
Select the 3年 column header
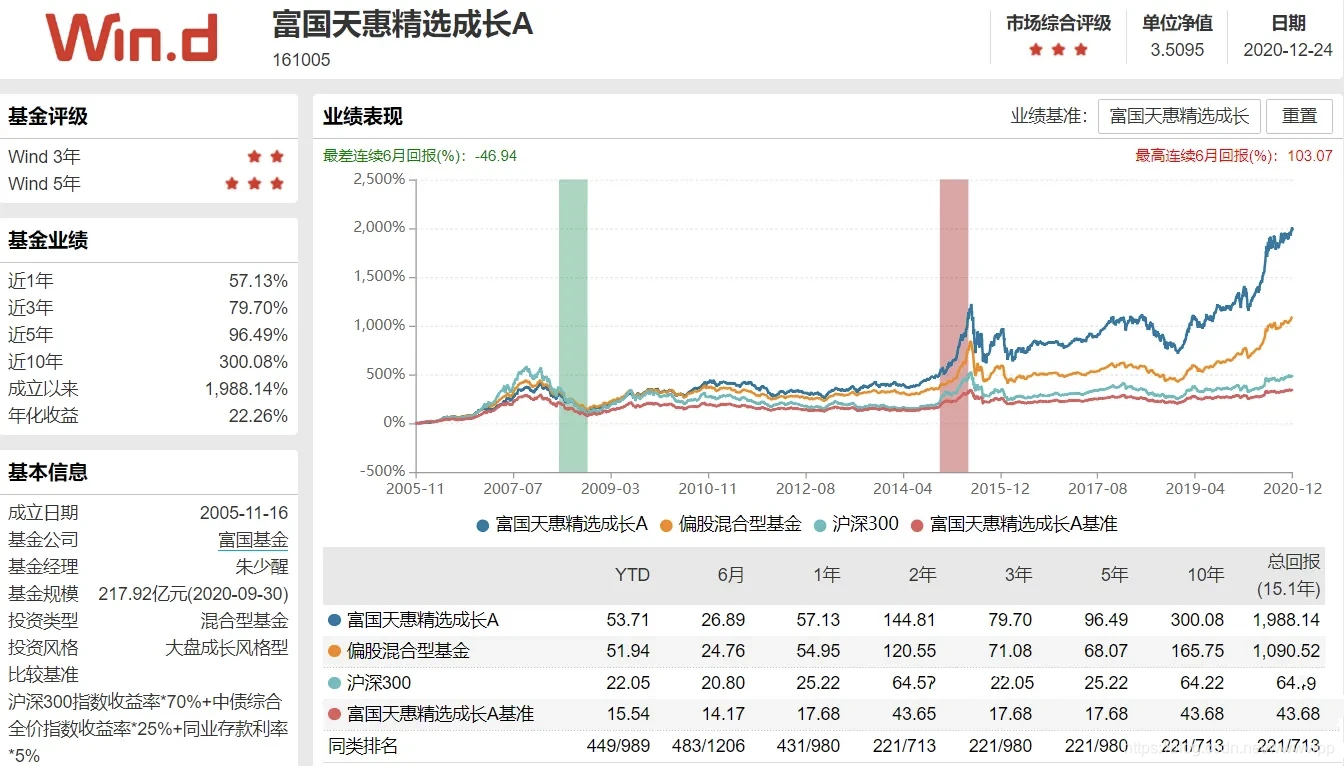coord(1018,575)
